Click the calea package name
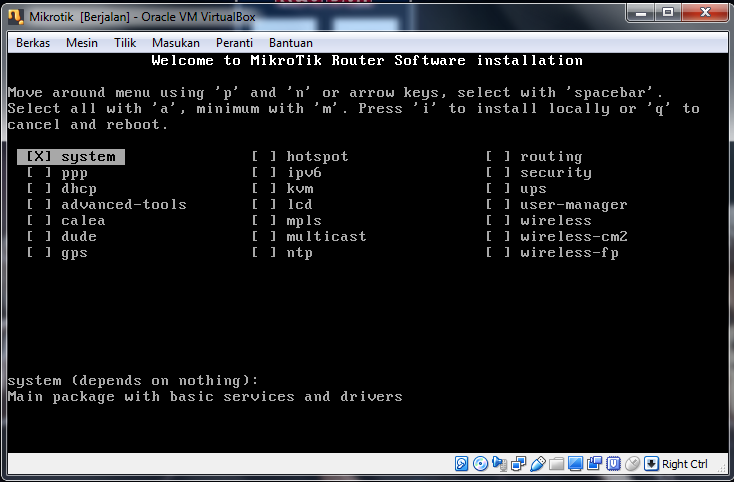 click(x=83, y=221)
